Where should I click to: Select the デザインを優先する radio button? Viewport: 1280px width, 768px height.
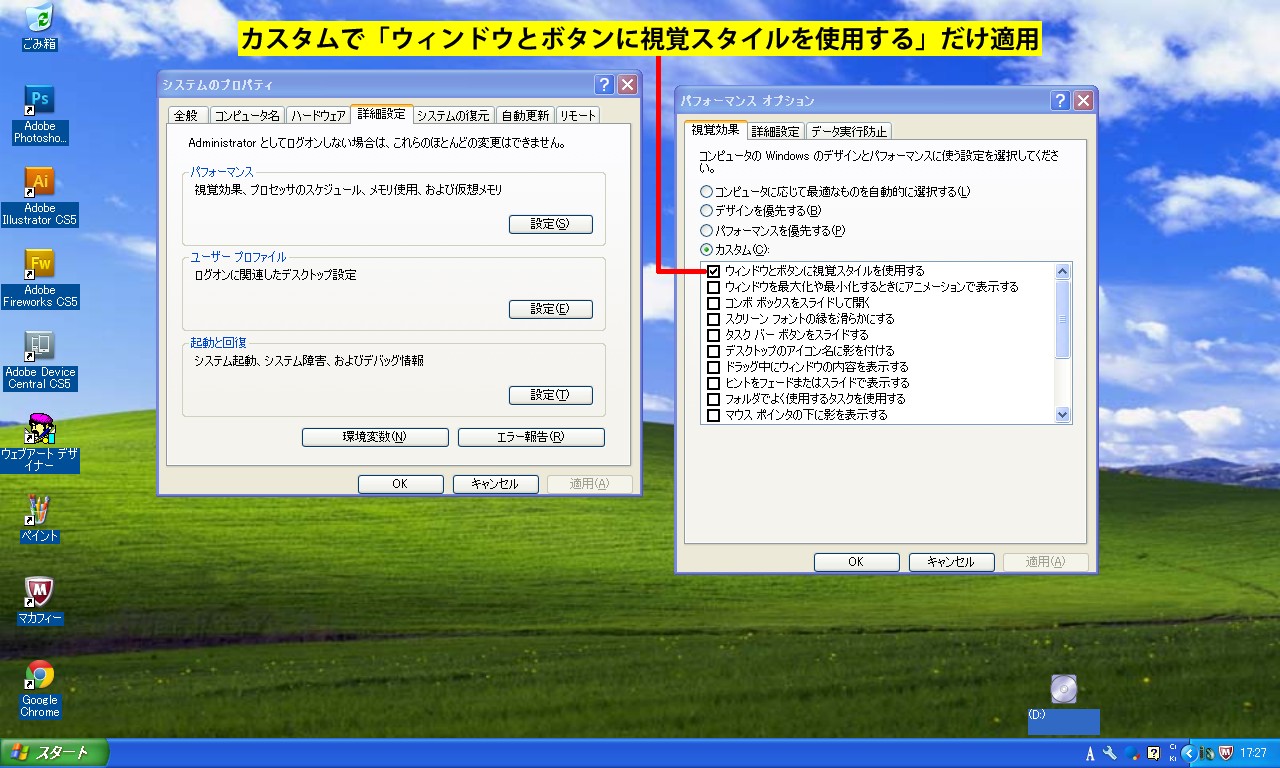[x=707, y=211]
